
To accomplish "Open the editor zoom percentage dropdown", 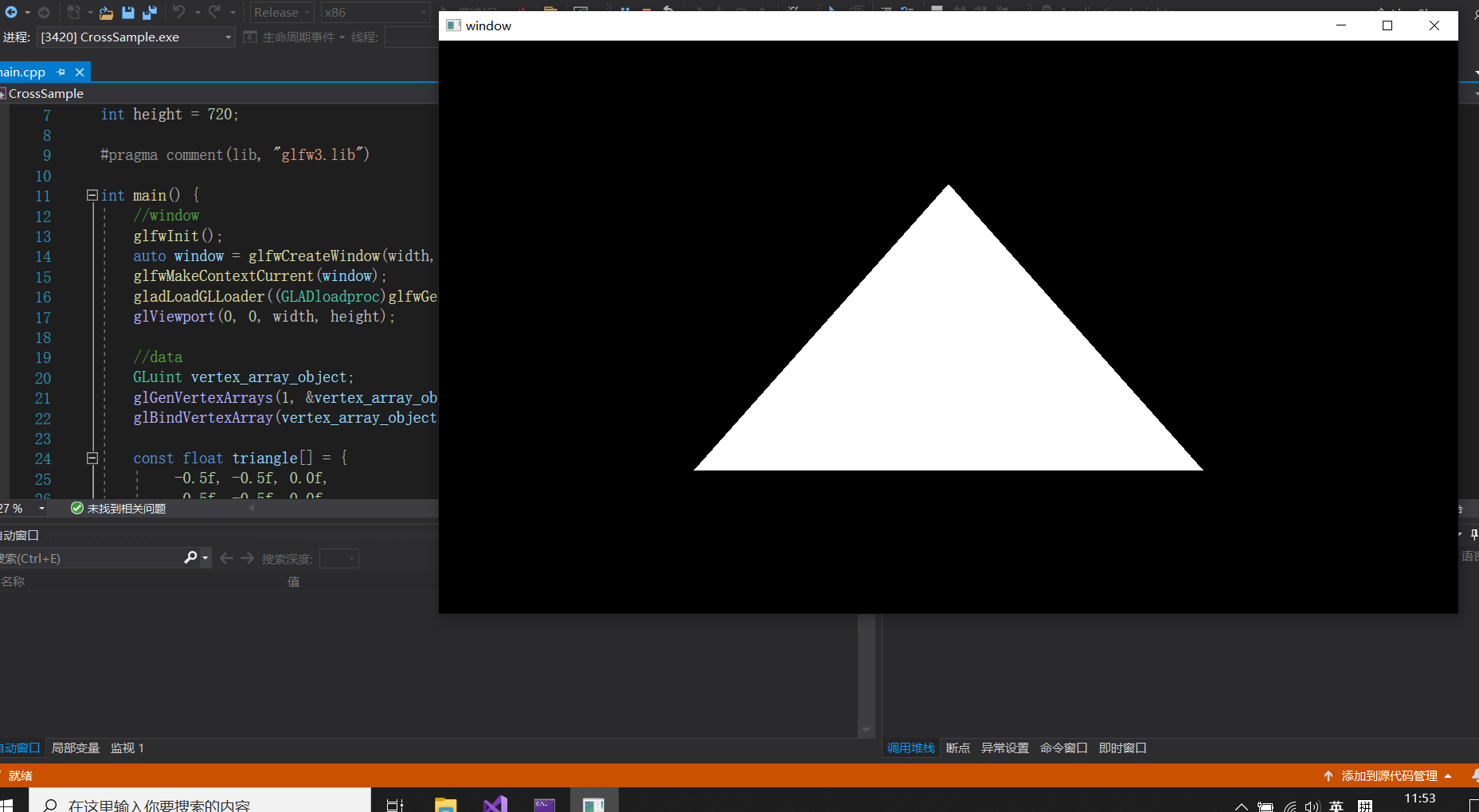I will coord(41,508).
